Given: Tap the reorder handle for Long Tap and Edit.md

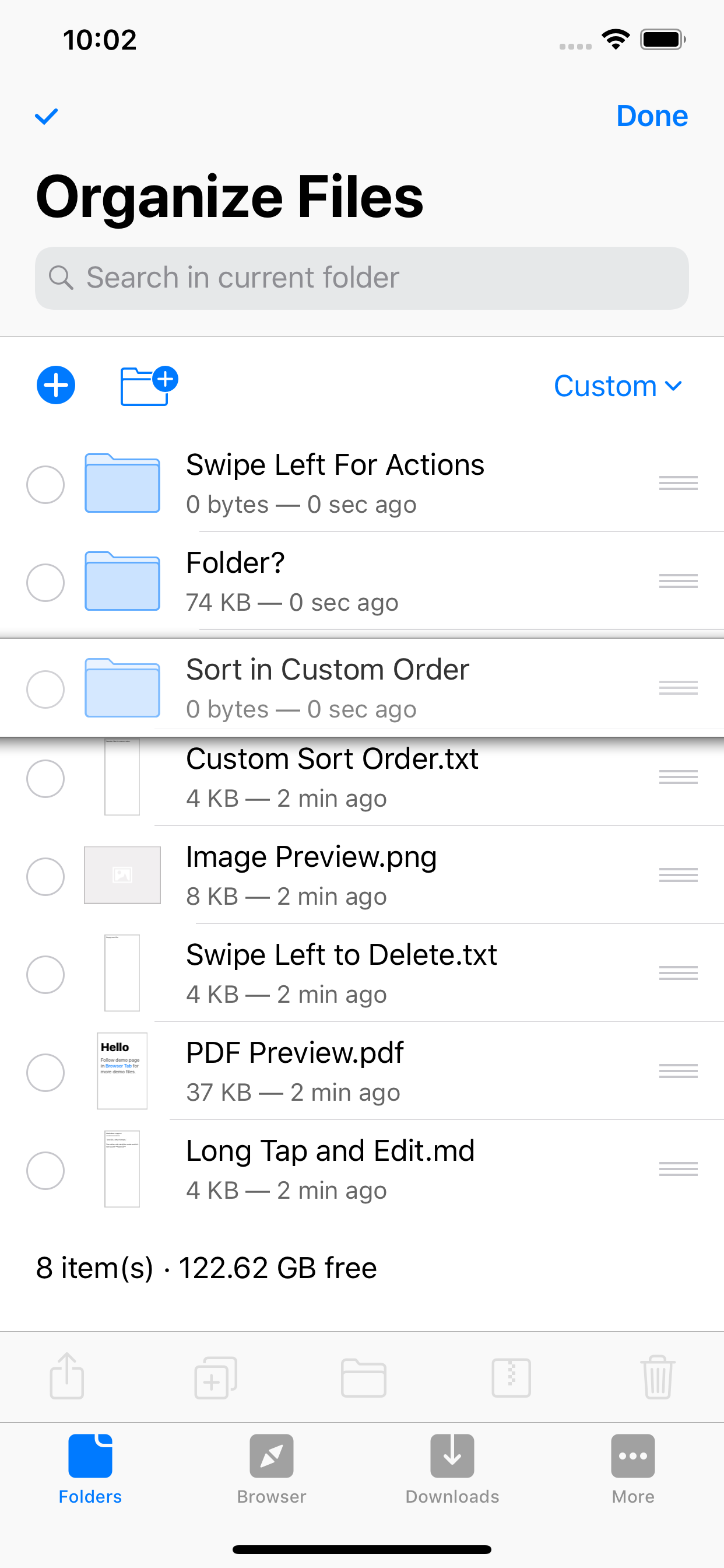Looking at the screenshot, I should click(679, 1168).
